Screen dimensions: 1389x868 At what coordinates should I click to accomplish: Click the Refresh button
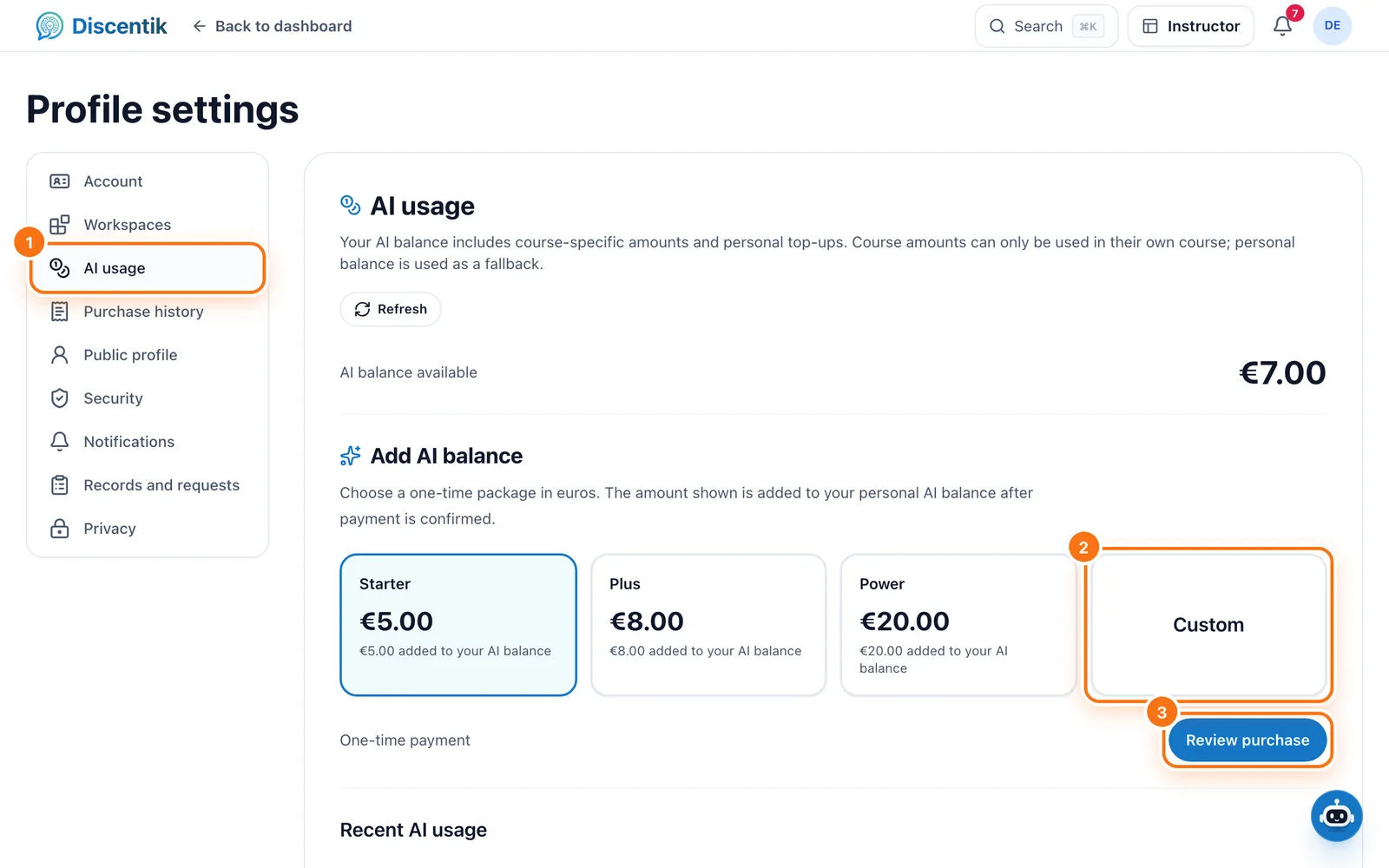click(391, 309)
